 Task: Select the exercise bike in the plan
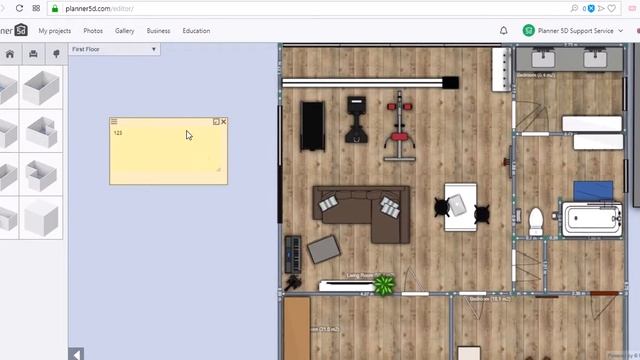356,119
